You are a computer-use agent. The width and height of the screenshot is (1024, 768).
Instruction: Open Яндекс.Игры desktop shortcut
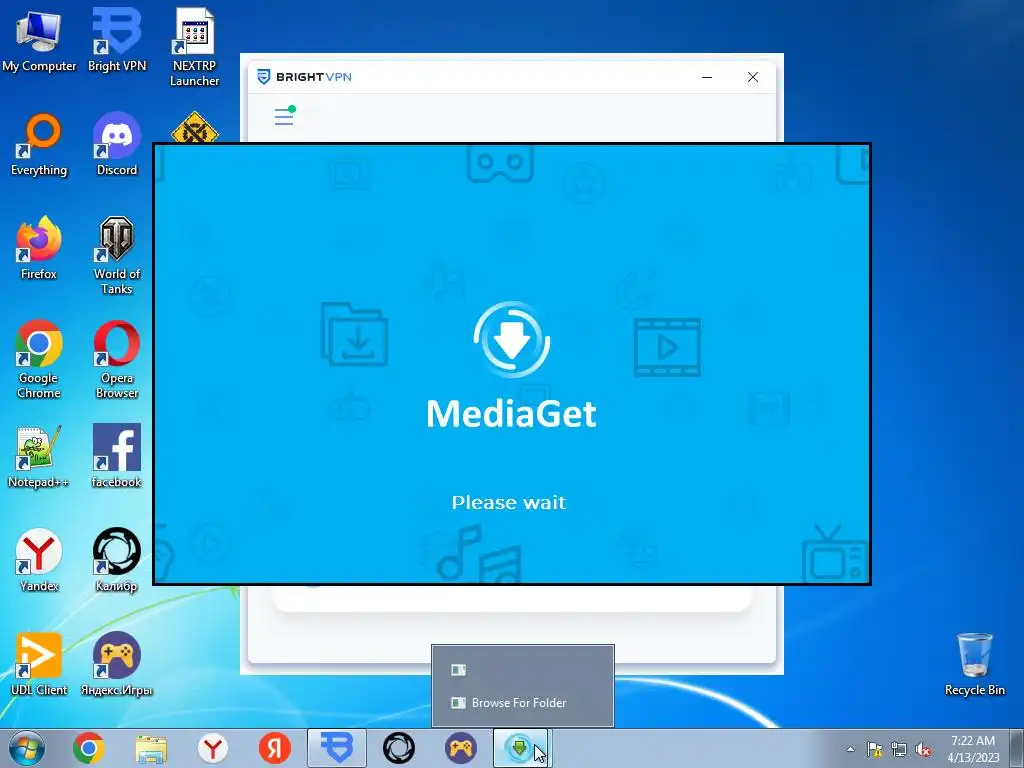click(117, 664)
